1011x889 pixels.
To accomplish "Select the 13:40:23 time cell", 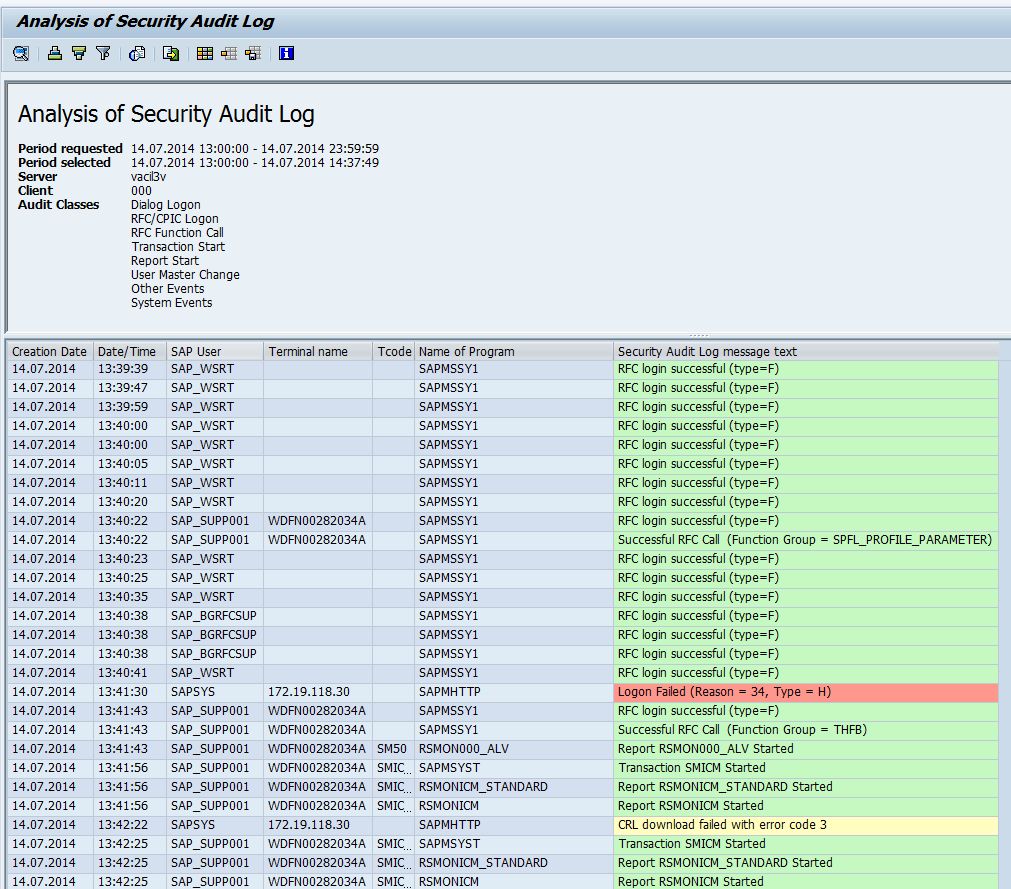I will coord(130,559).
